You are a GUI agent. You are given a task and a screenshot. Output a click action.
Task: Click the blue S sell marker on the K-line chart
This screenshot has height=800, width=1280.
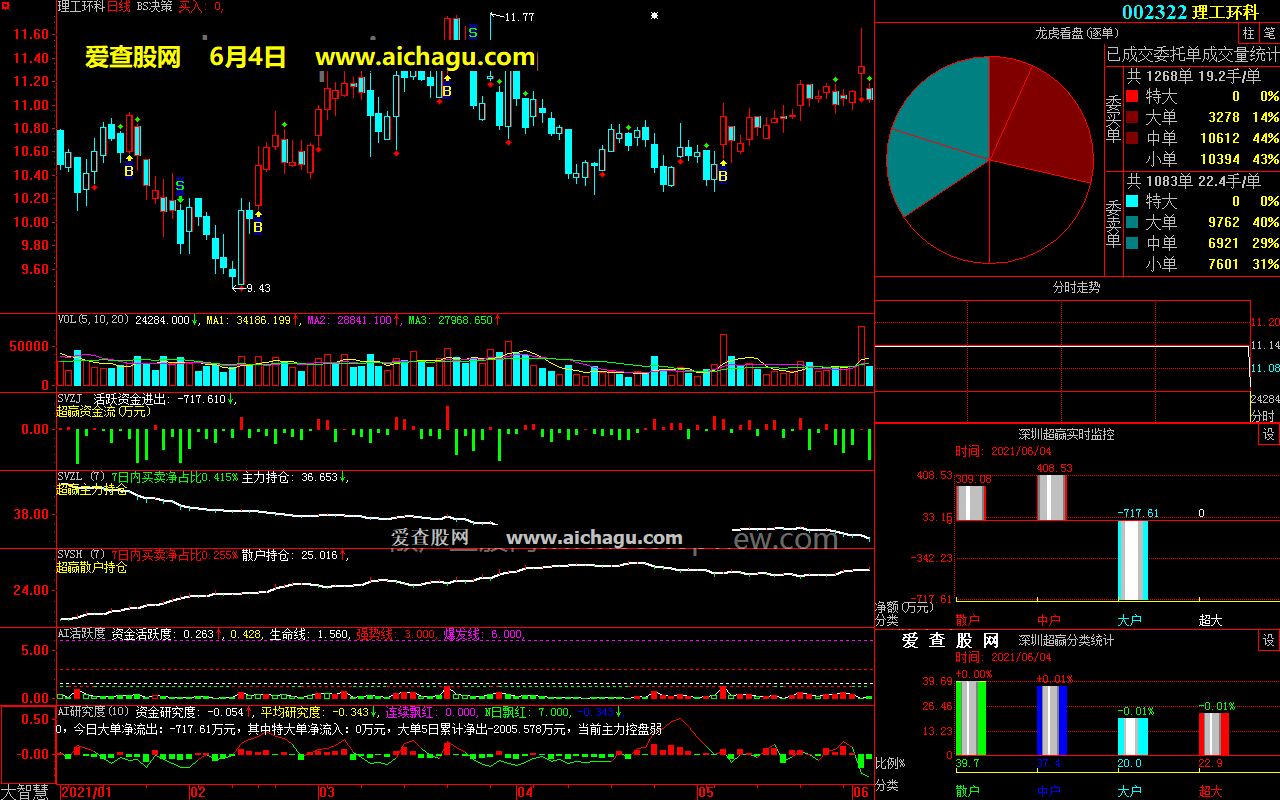180,186
